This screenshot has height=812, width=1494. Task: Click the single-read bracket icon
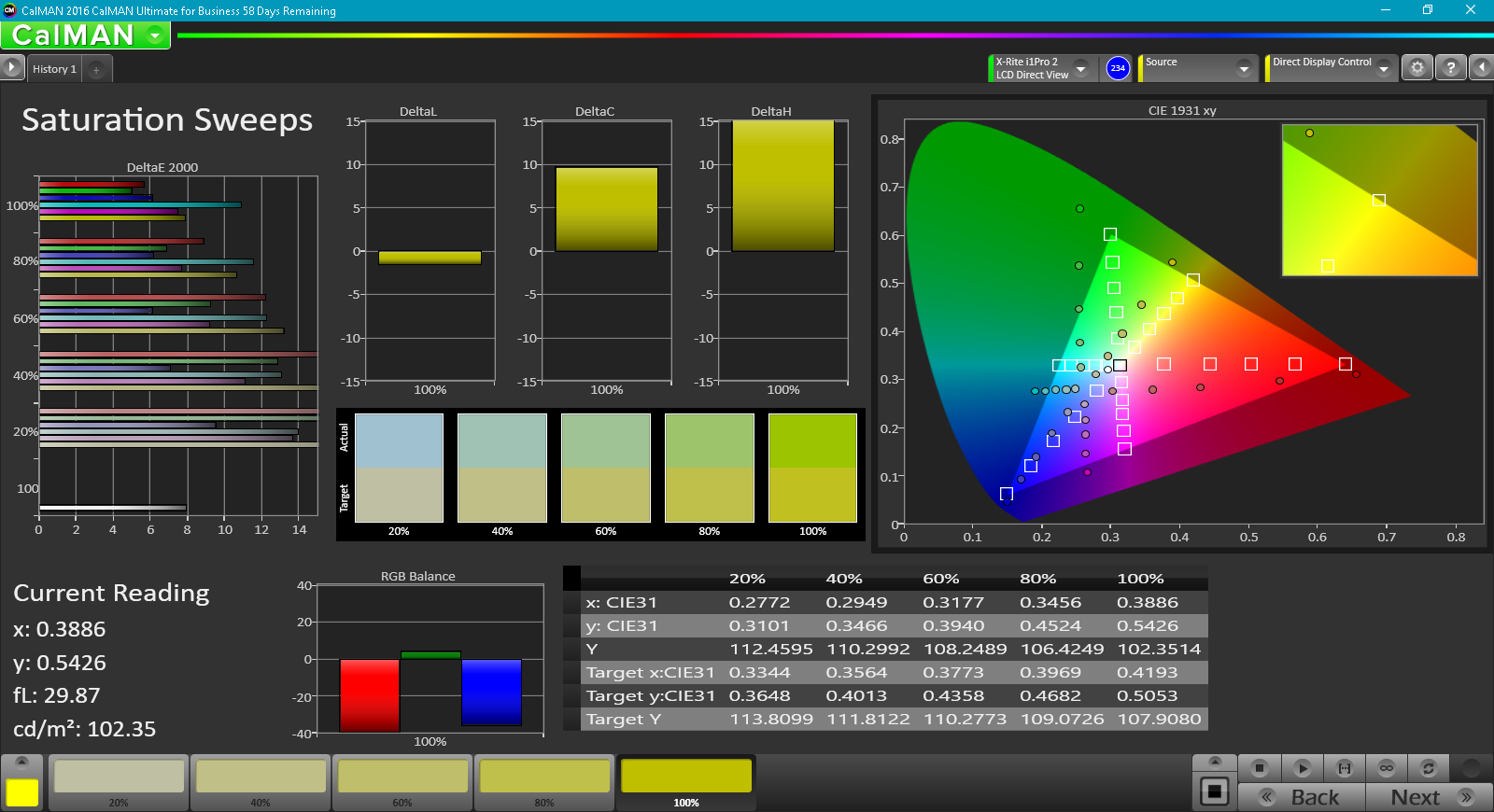[1345, 768]
